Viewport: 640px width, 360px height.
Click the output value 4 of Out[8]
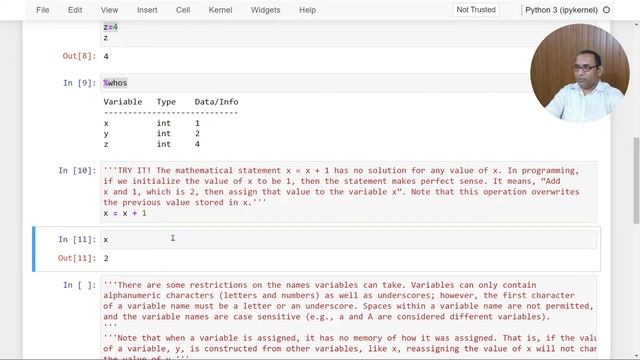(x=106, y=56)
